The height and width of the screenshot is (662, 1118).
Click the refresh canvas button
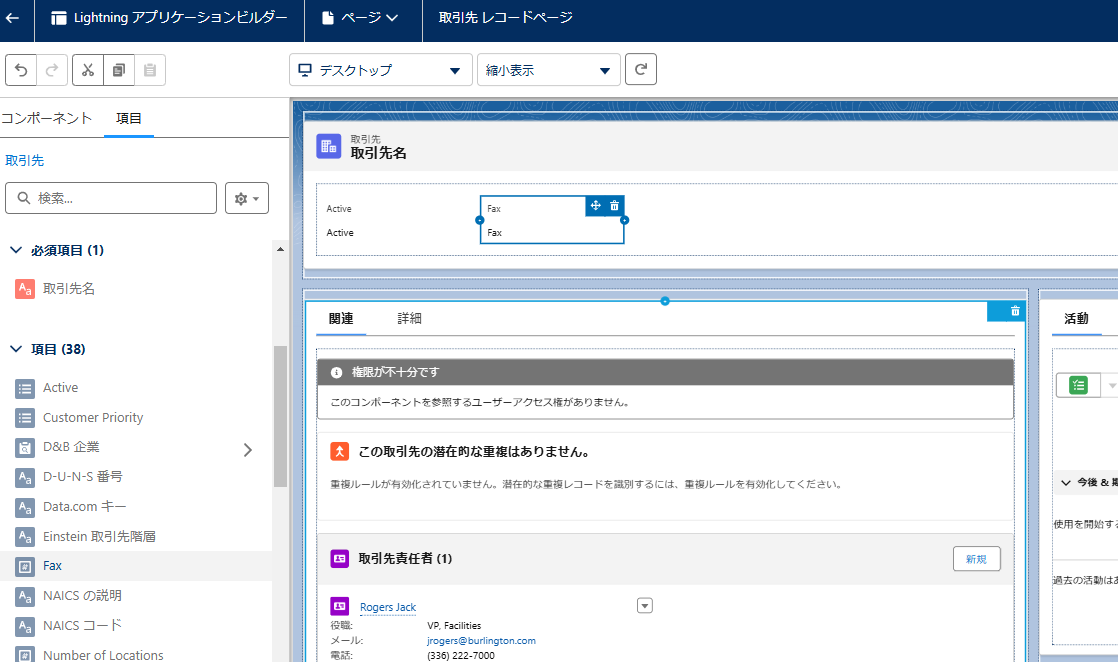coord(641,69)
